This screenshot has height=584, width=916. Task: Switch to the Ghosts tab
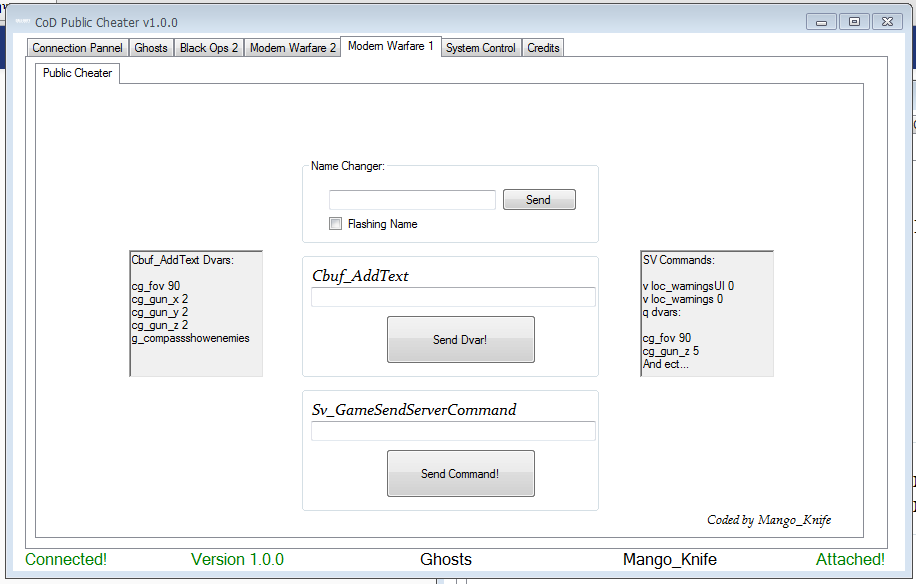coord(151,48)
